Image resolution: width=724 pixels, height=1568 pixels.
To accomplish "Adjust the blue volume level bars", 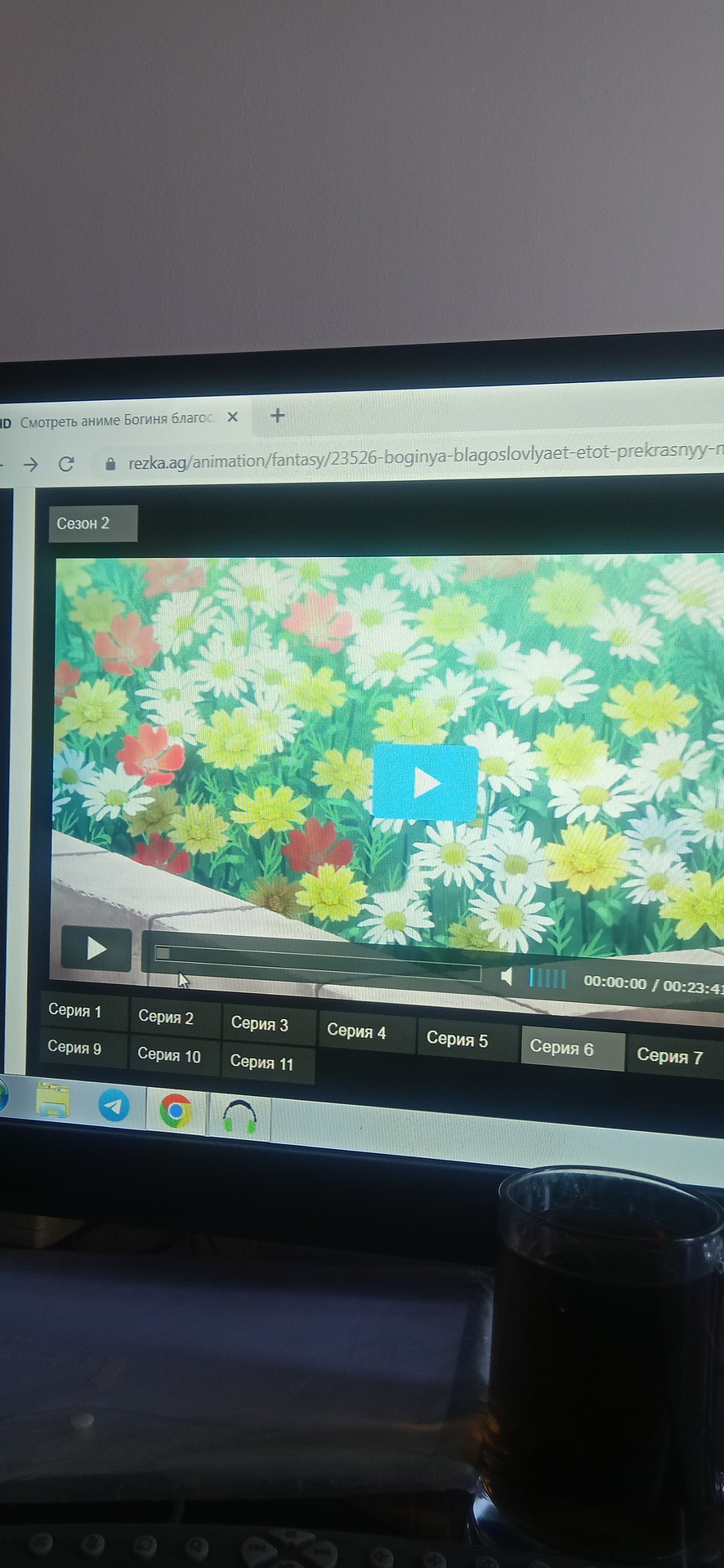I will click(x=547, y=978).
